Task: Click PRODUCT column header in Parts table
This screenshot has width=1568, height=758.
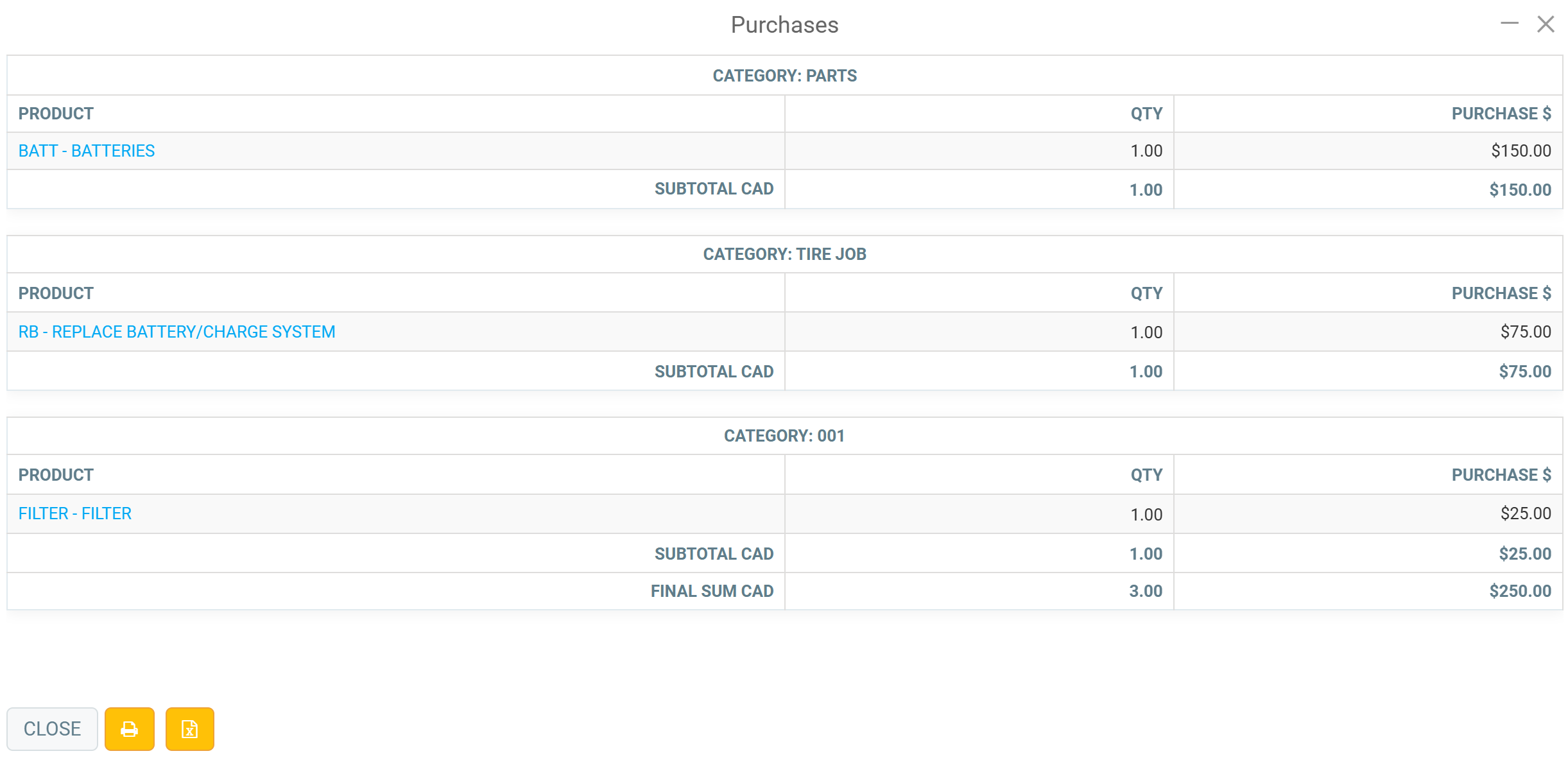Action: coord(56,114)
